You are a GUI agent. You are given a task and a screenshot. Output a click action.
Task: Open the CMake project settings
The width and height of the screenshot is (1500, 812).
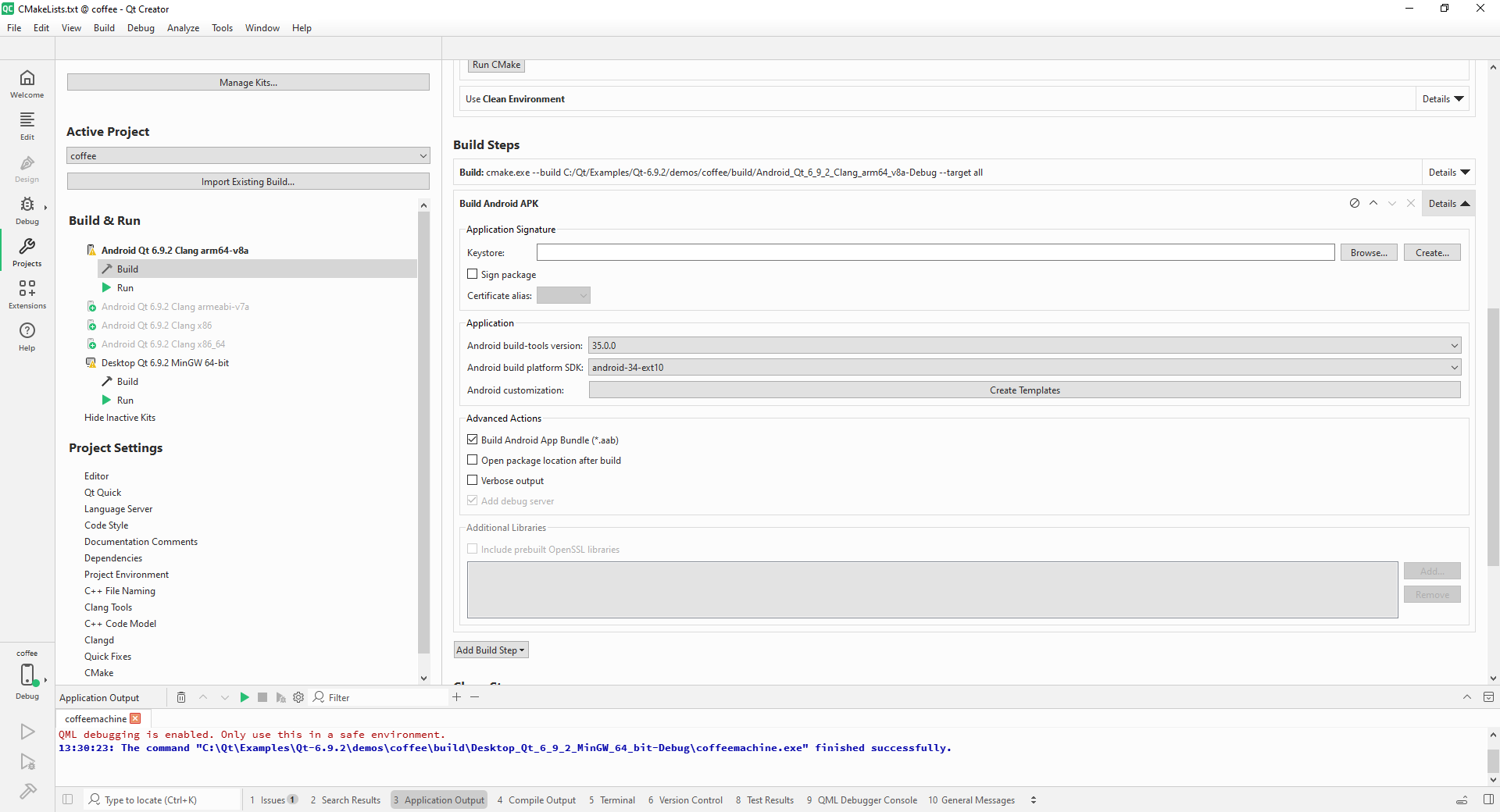[99, 673]
